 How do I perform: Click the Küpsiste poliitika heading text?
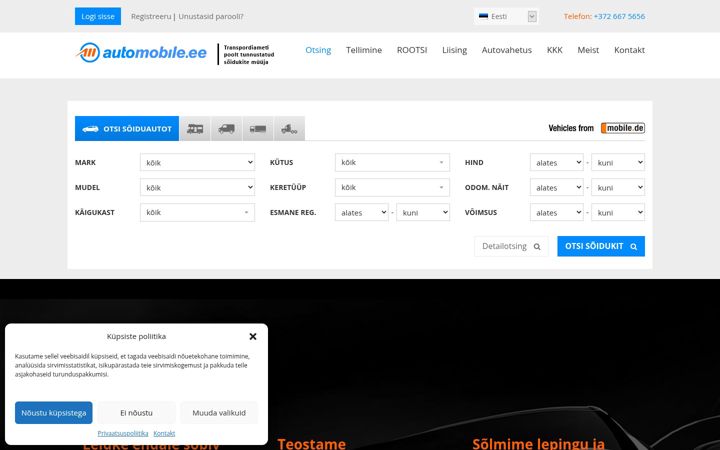tap(136, 337)
